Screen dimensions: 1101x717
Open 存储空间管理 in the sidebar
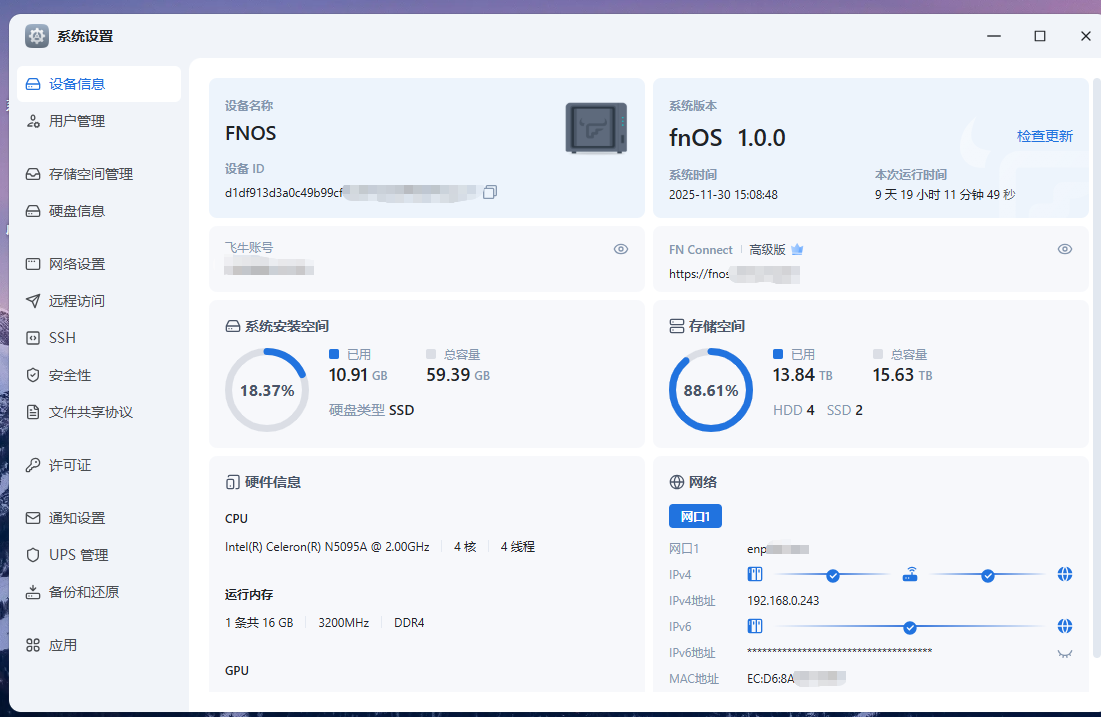click(79, 173)
